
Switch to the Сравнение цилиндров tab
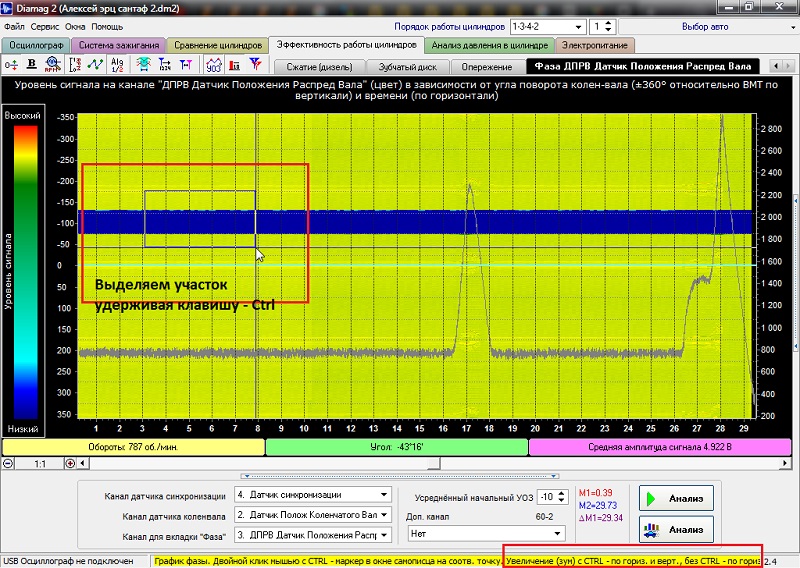click(218, 45)
